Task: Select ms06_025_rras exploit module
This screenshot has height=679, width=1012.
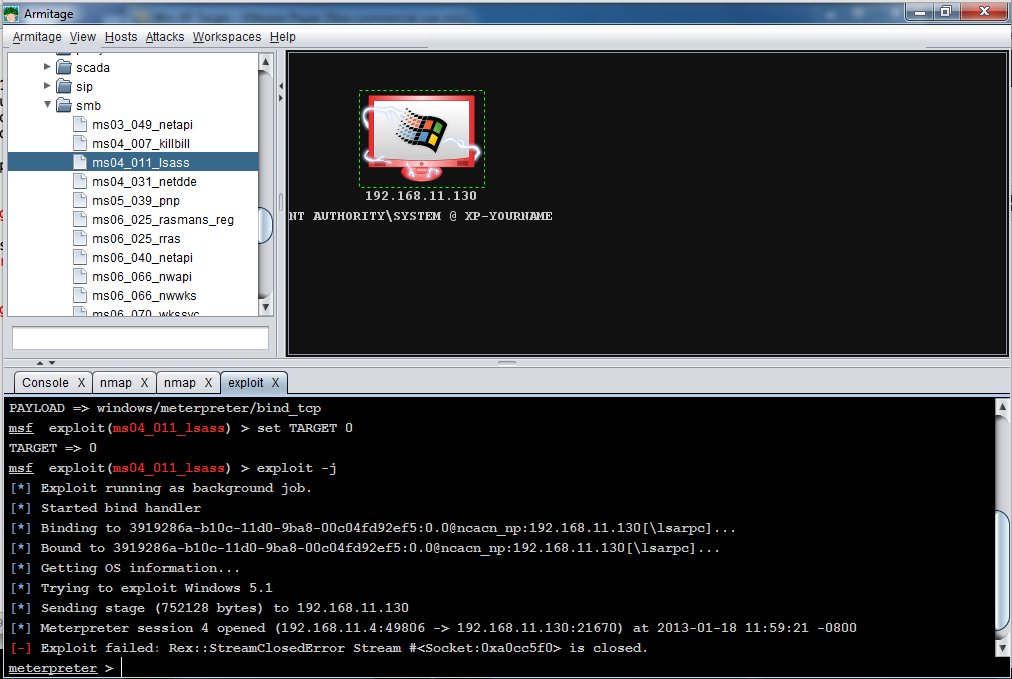Action: 136,239
